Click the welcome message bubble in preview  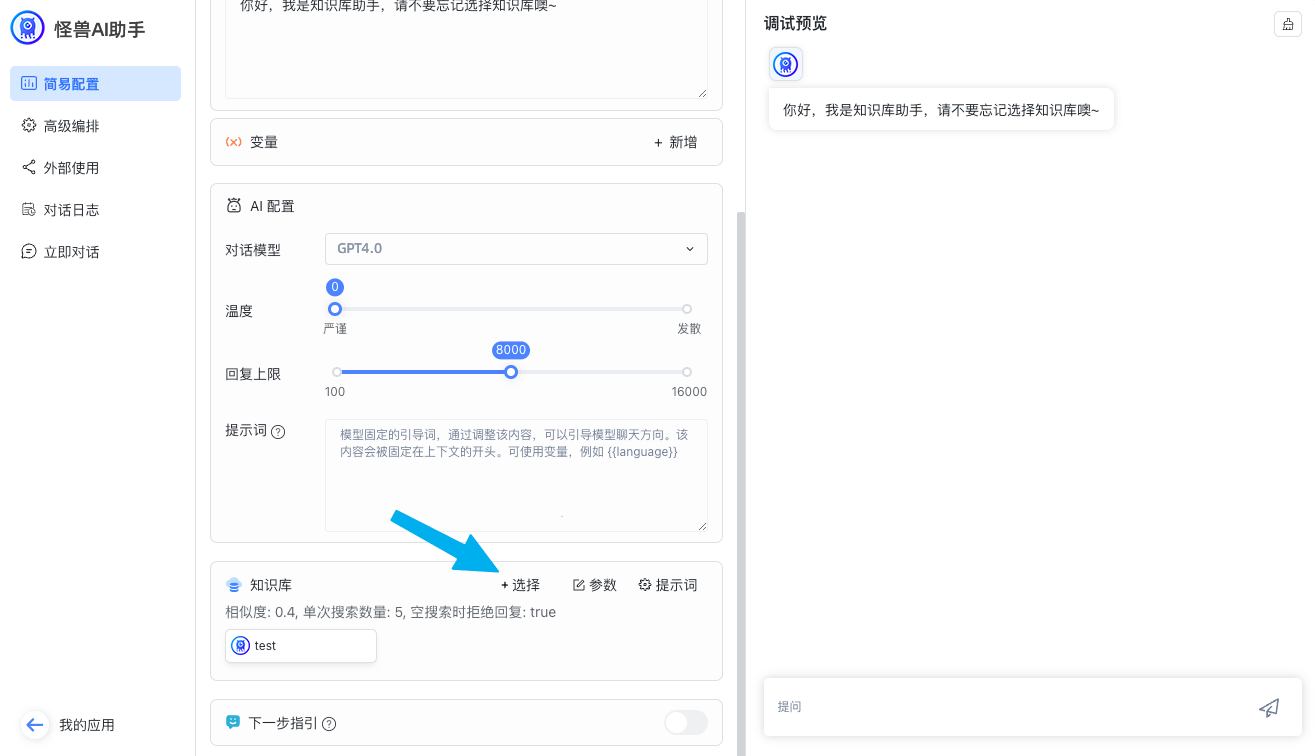941,110
